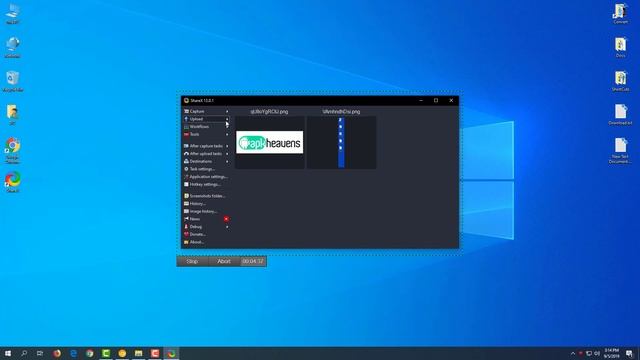Screen dimensions: 640x360
Task: Click the News megaphone icon
Action: 186,219
